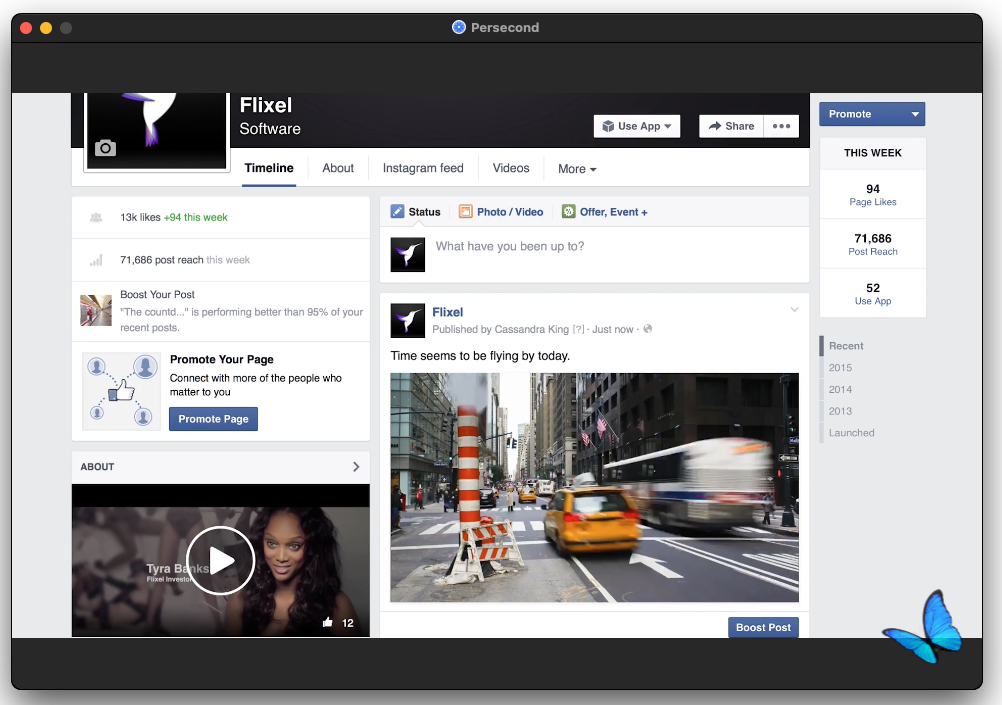Click the '71,686 post reach' text
This screenshot has width=1002, height=705.
tap(162, 260)
